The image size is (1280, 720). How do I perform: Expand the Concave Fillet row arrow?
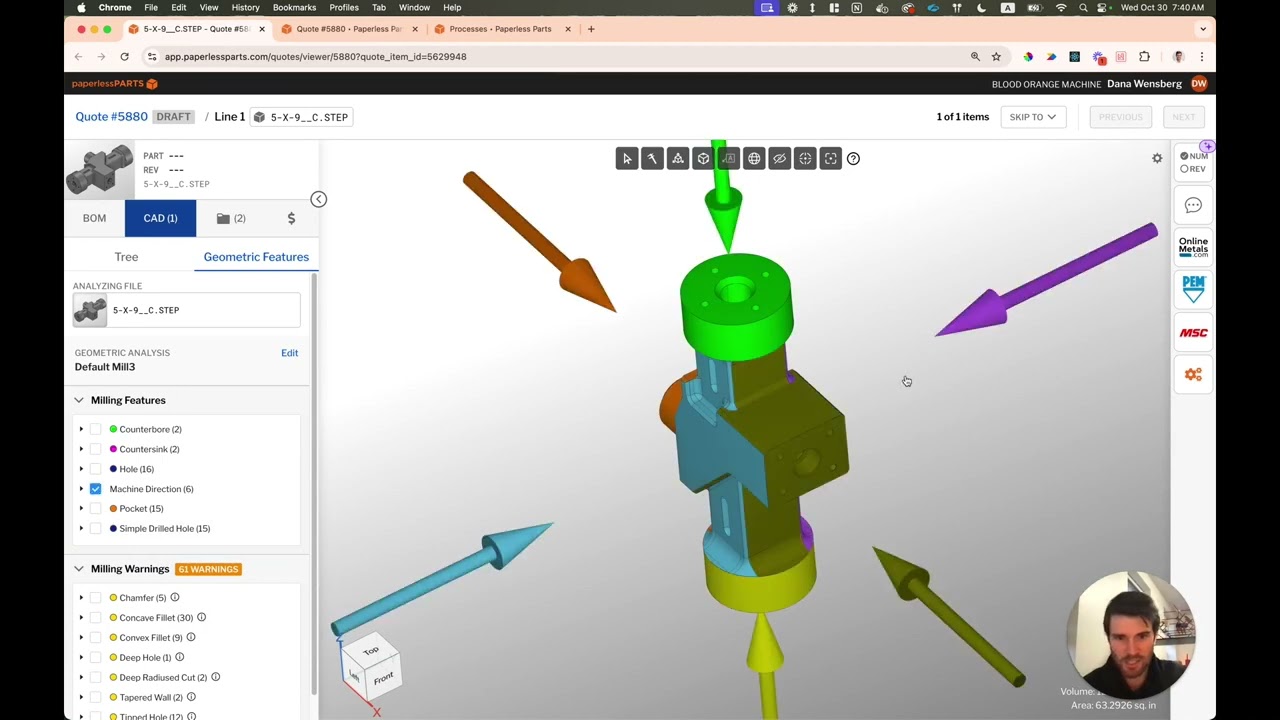81,618
